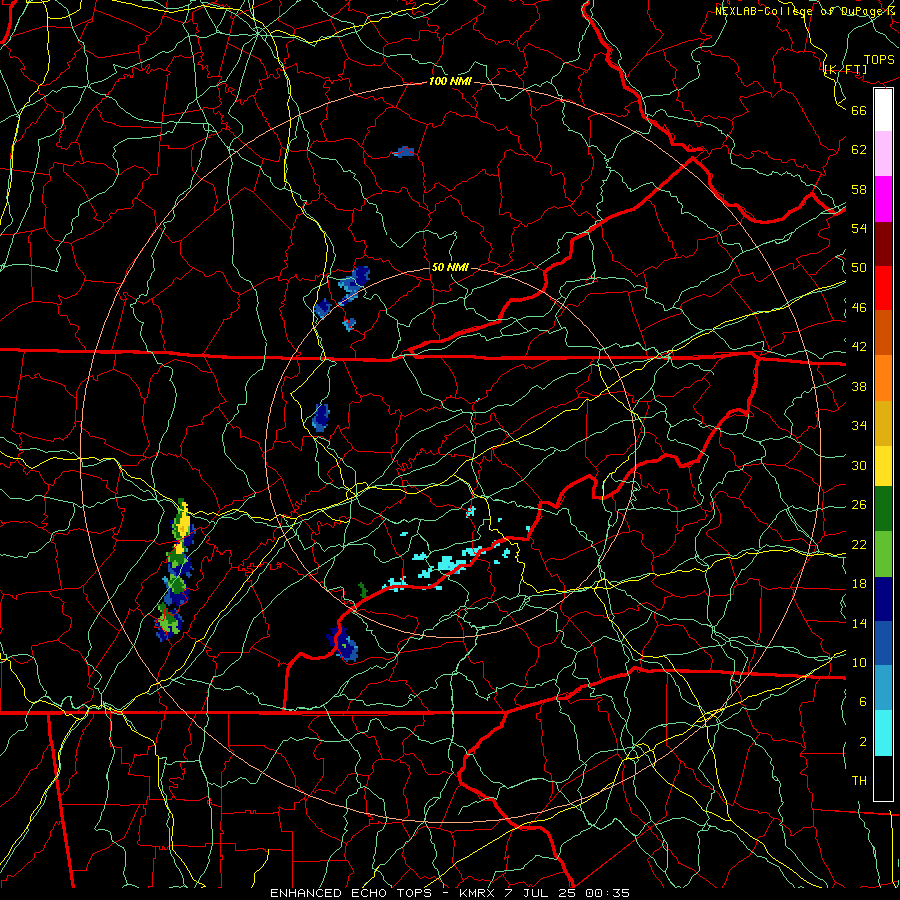Viewport: 900px width, 900px height.
Task: Click the navy echo cell on the southern state border
Action: pyautogui.click(x=343, y=644)
